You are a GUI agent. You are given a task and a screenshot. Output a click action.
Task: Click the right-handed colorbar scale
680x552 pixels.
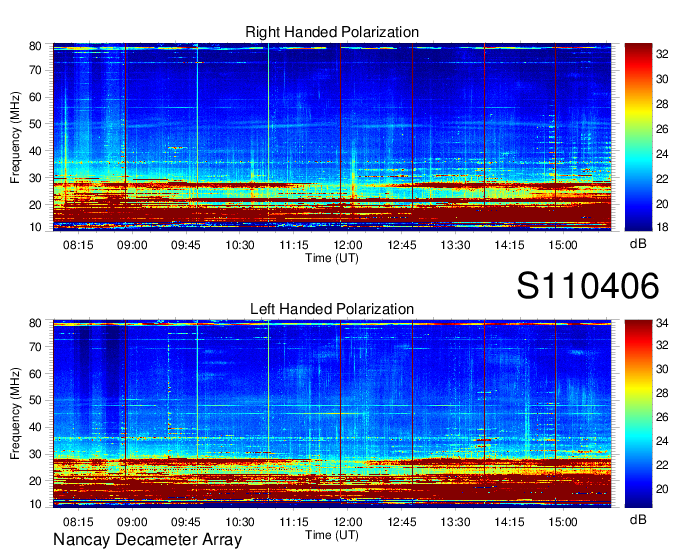point(638,137)
